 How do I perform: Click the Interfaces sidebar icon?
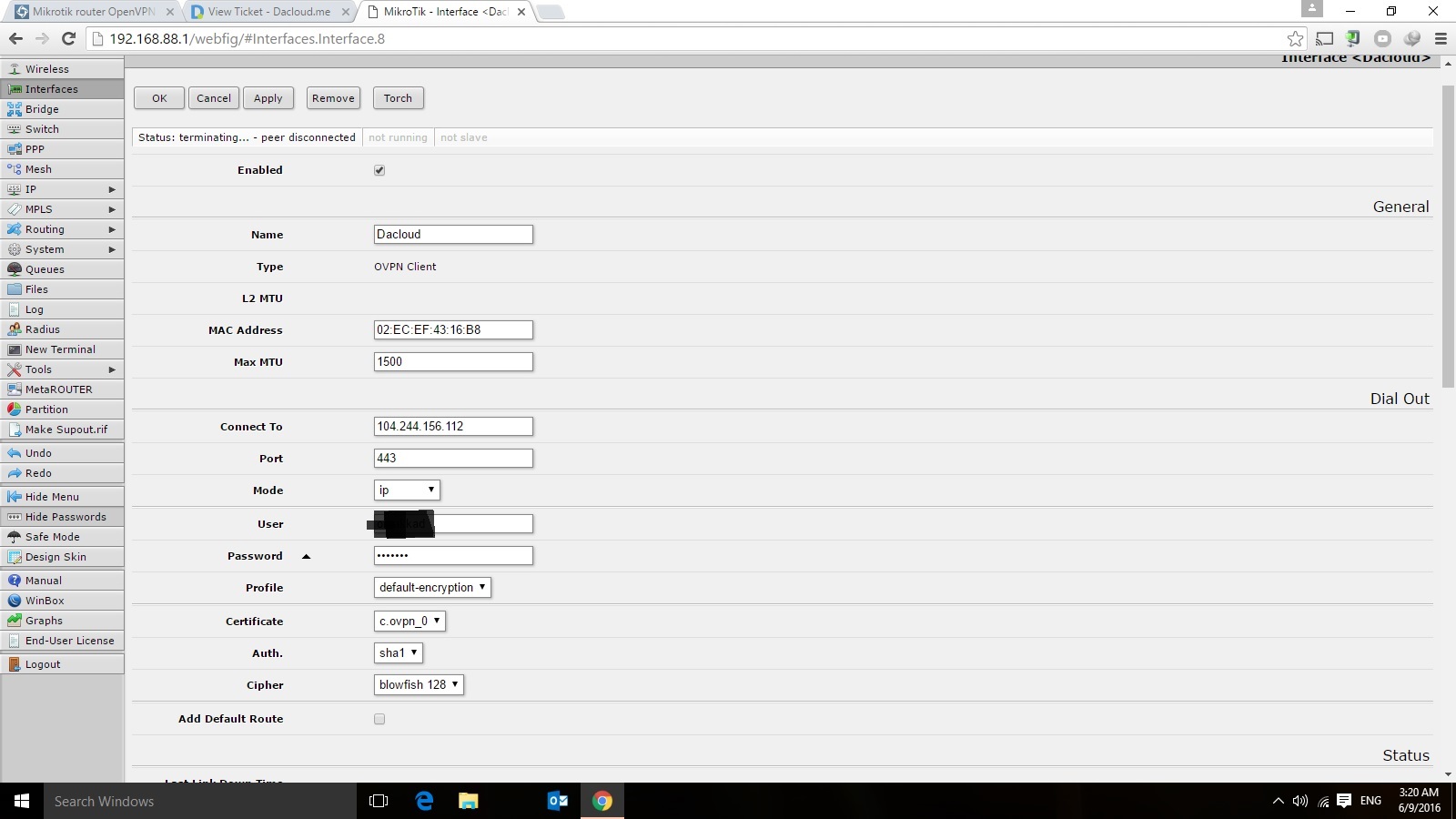pyautogui.click(x=15, y=89)
